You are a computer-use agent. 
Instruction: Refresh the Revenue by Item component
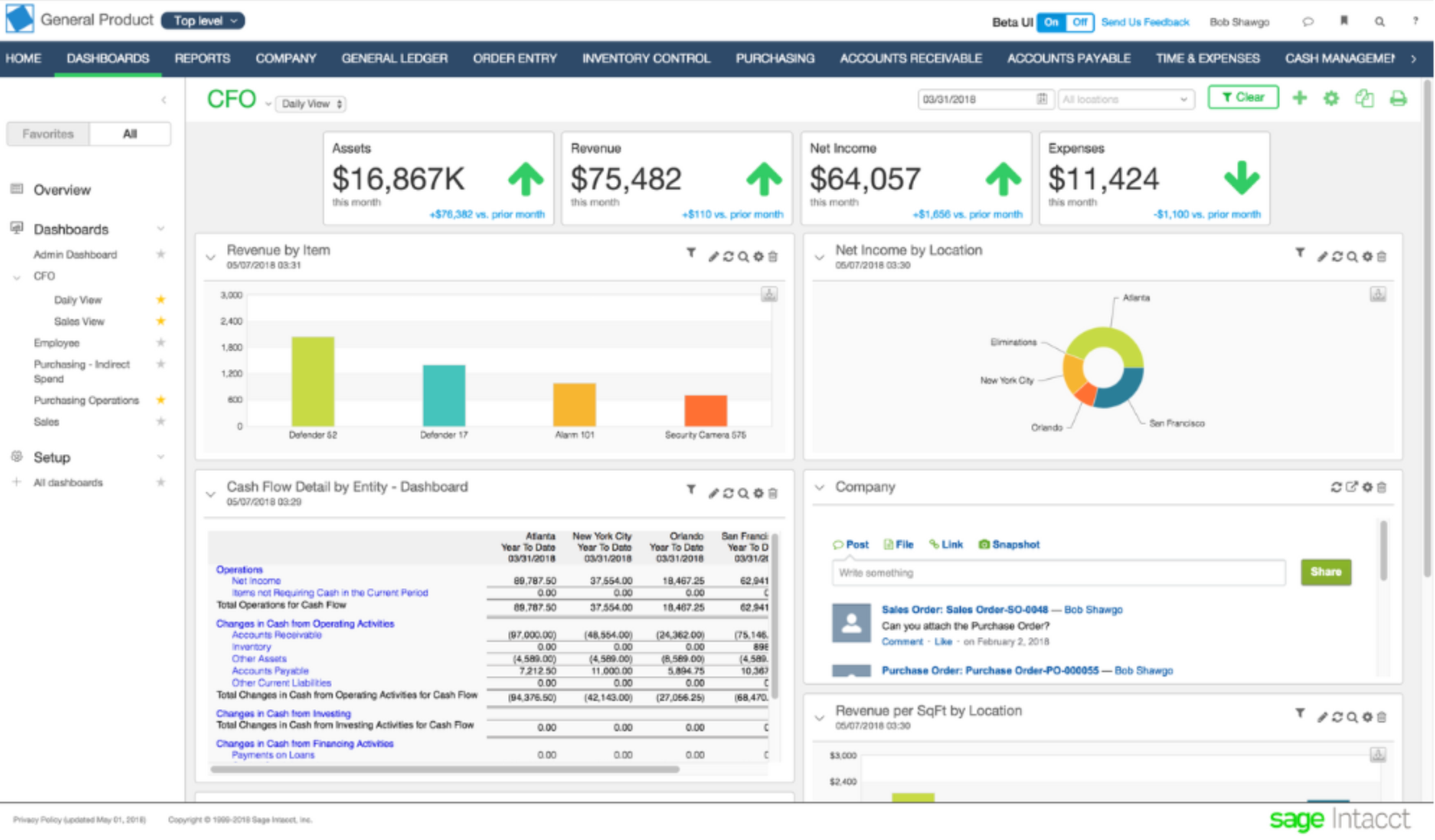pyautogui.click(x=728, y=256)
